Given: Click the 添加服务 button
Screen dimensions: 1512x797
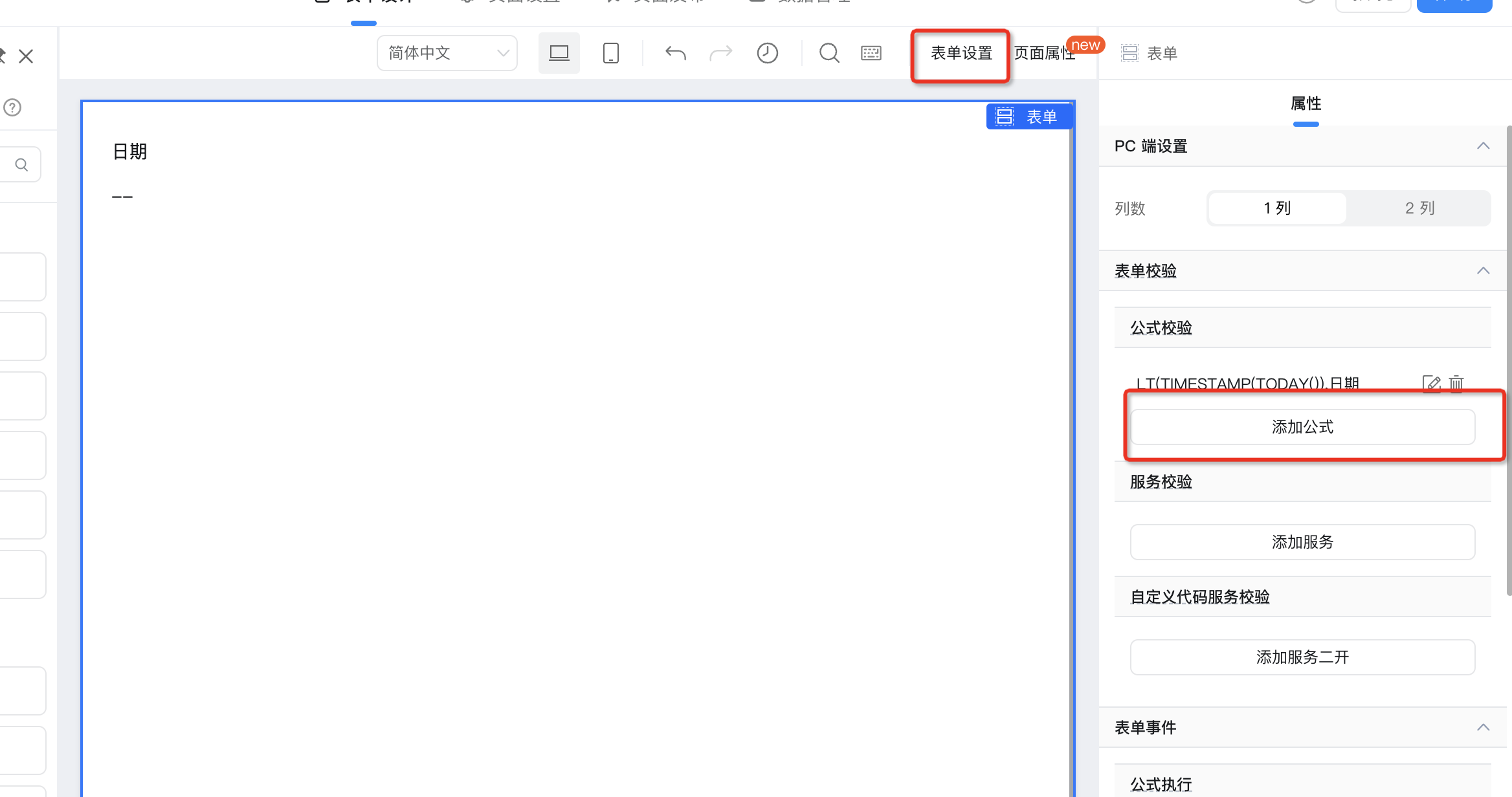Looking at the screenshot, I should pyautogui.click(x=1302, y=542).
